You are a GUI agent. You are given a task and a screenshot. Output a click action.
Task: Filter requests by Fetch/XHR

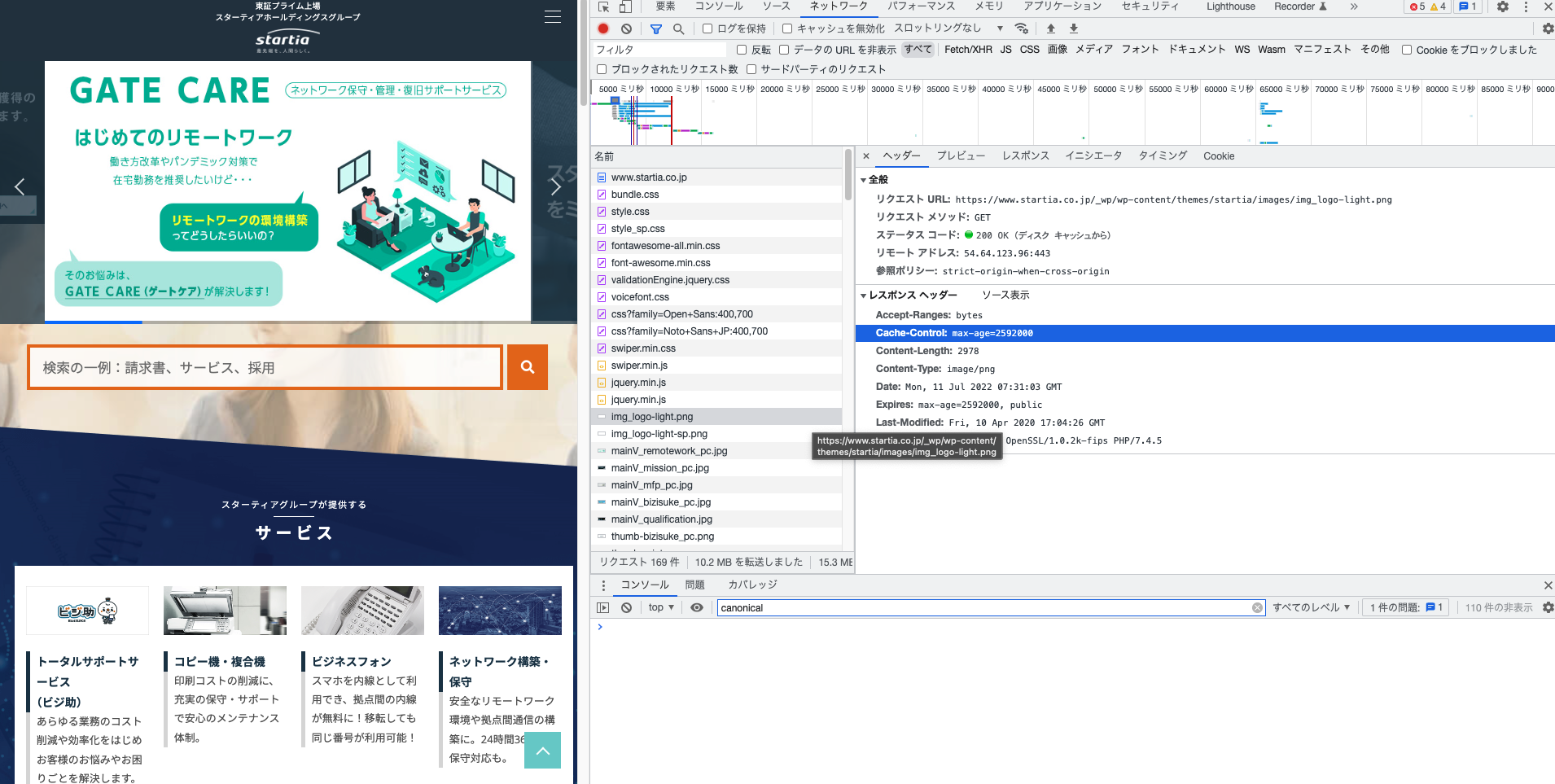pyautogui.click(x=968, y=50)
